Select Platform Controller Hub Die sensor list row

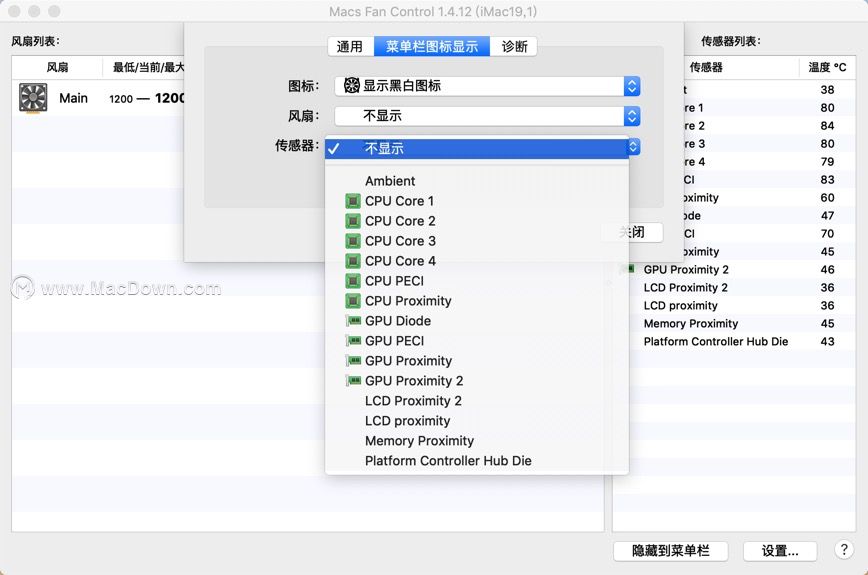pyautogui.click(x=734, y=341)
